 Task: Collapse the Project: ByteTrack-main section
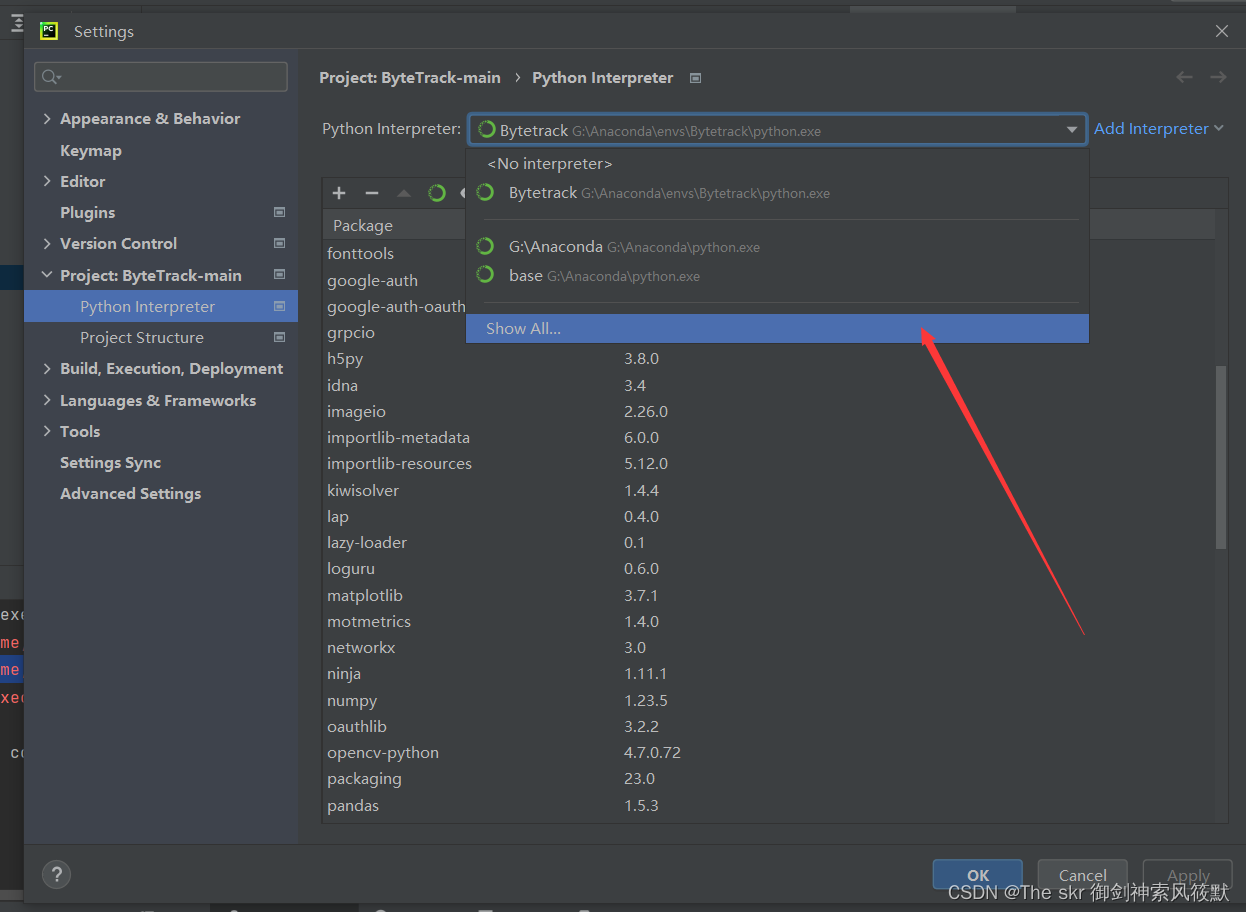(x=46, y=274)
